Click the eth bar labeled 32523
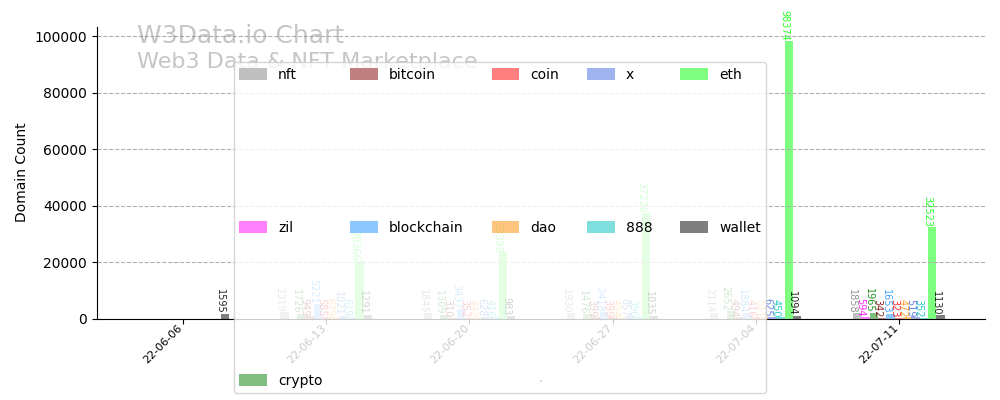 pos(932,273)
